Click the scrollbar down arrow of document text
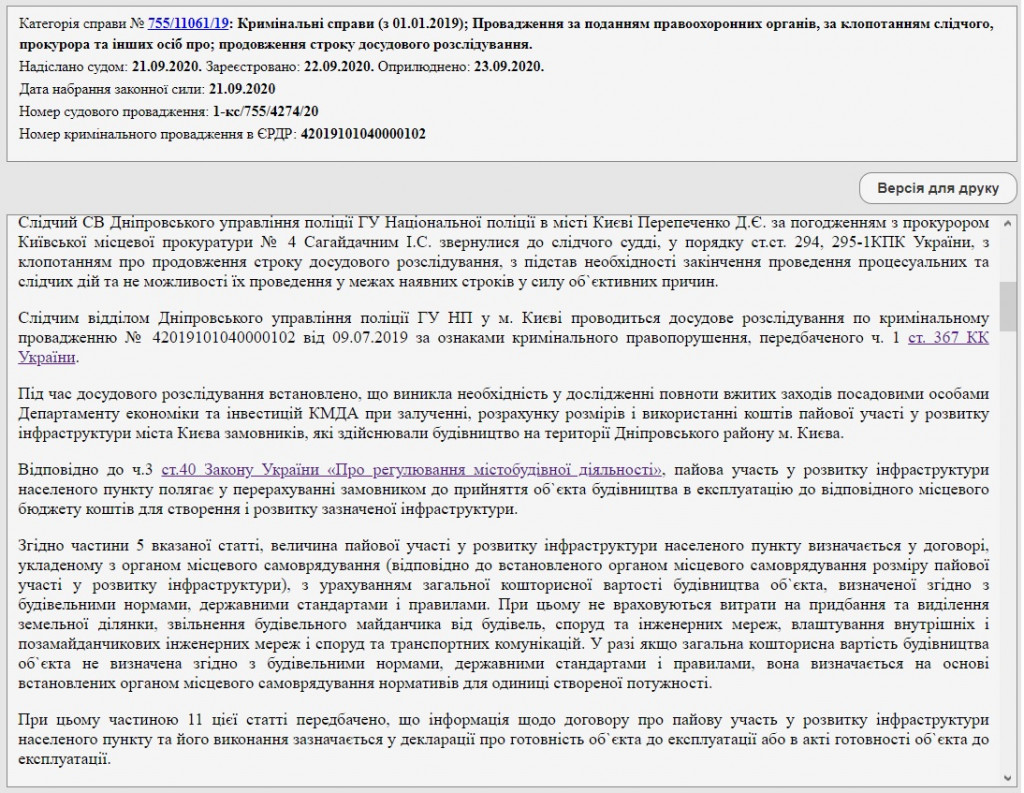Image resolution: width=1024 pixels, height=793 pixels. click(1008, 777)
